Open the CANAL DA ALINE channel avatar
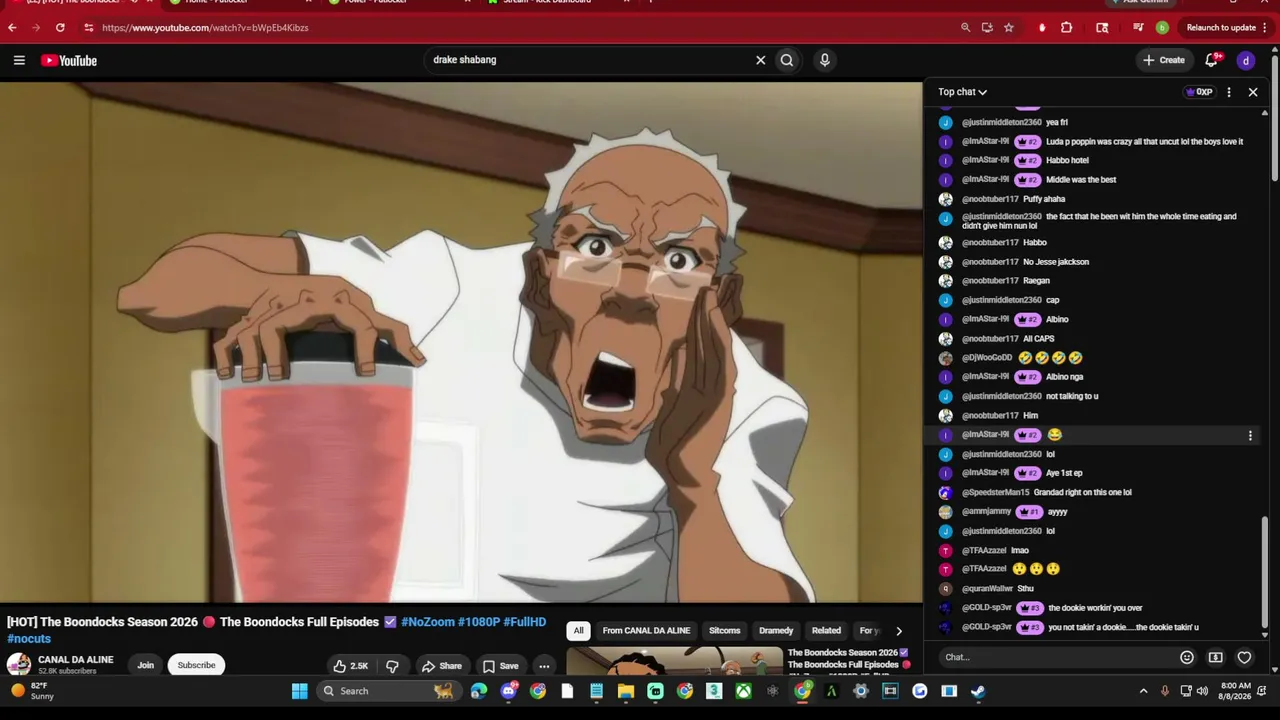Image resolution: width=1280 pixels, height=720 pixels. point(18,665)
